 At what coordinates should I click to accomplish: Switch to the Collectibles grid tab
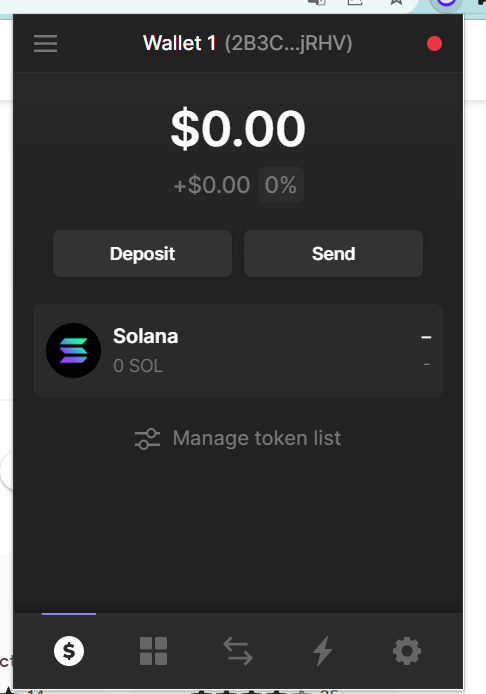coord(154,651)
